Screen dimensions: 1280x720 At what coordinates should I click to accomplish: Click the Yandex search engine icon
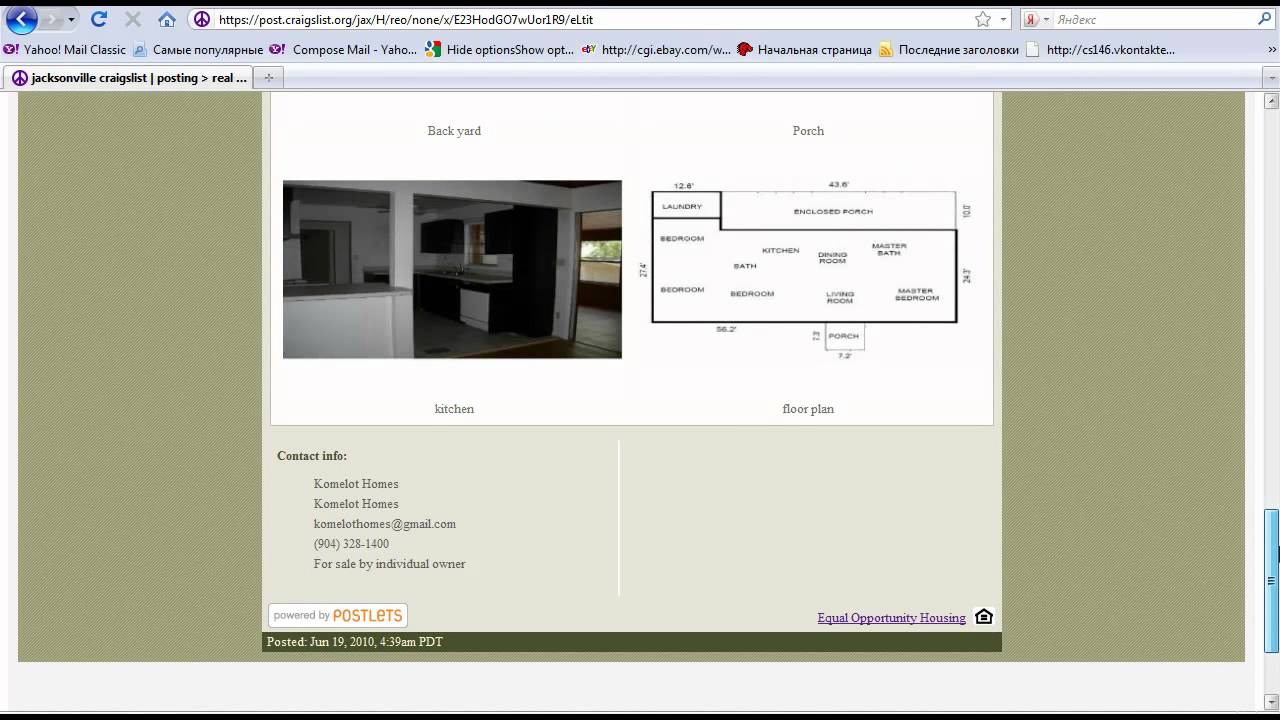[x=1031, y=19]
